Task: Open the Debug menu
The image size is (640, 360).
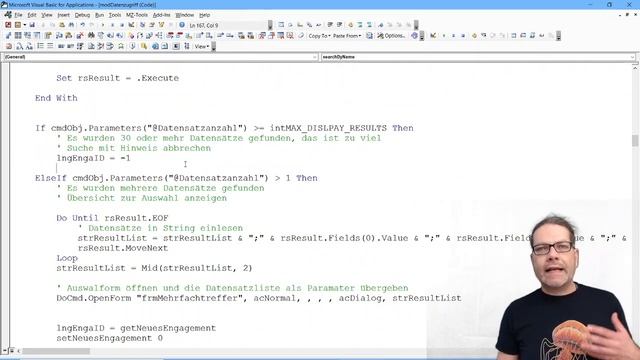Action: click(82, 15)
